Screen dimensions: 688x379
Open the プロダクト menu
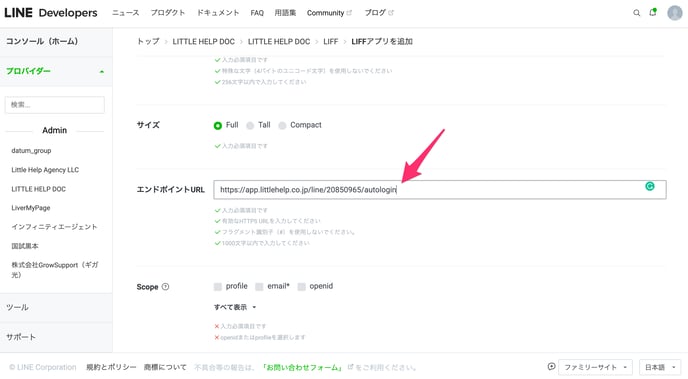tap(168, 13)
